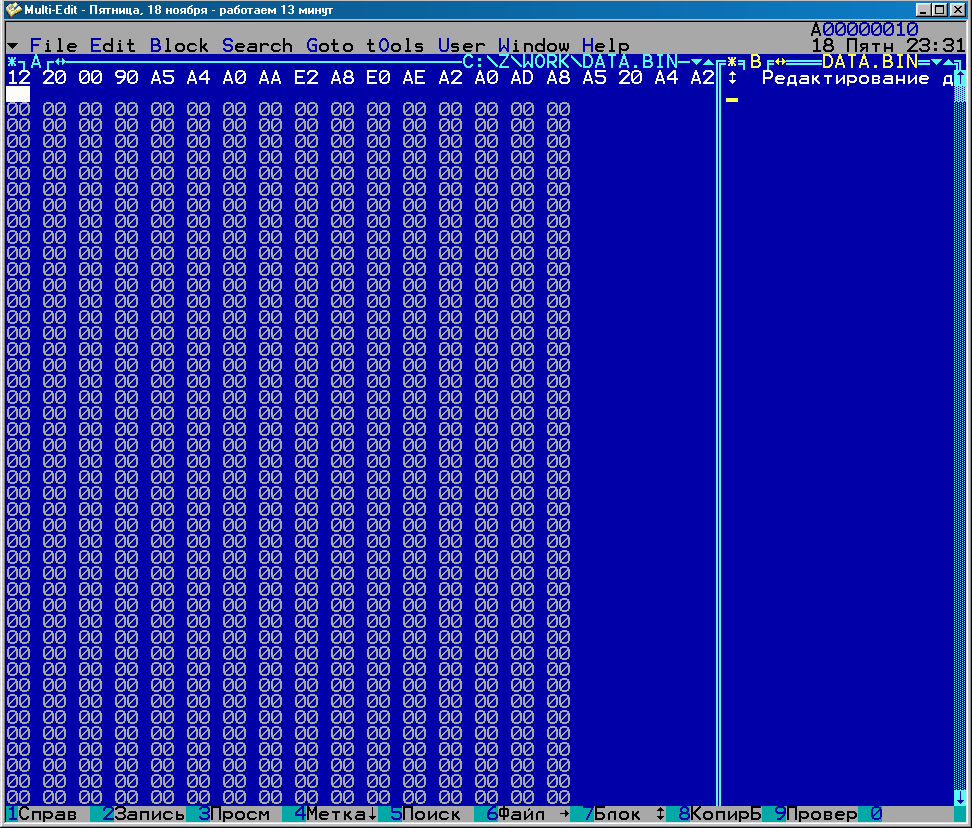Click the system menu triangle before File
Viewport: 972px width, 828px height.
12,46
